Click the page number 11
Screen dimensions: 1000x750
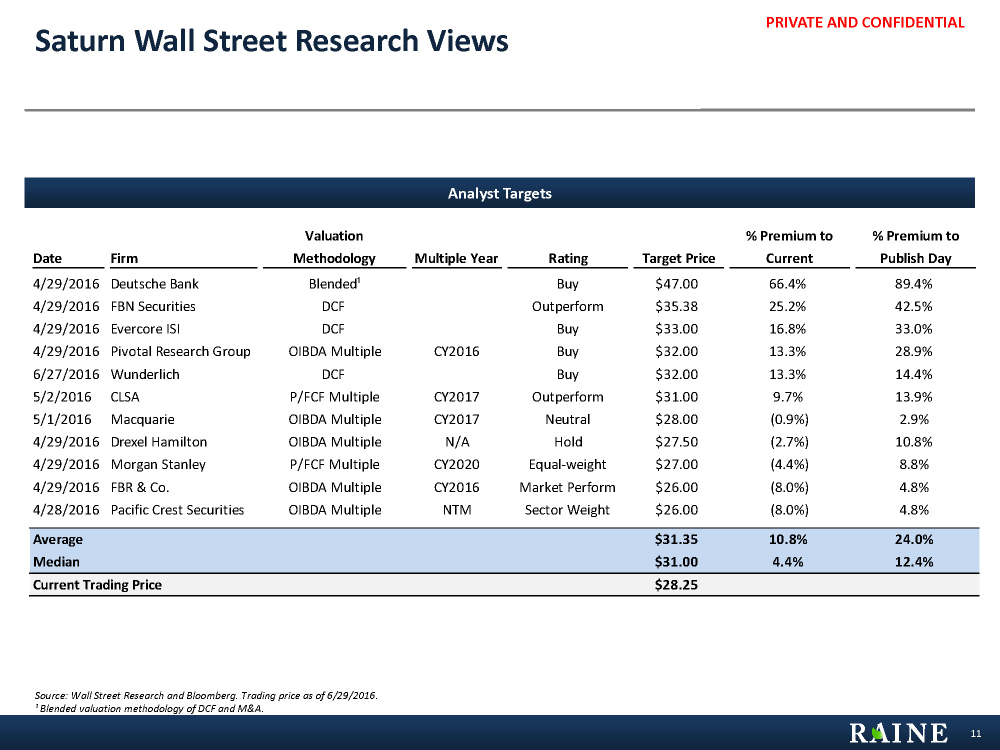[x=975, y=734]
